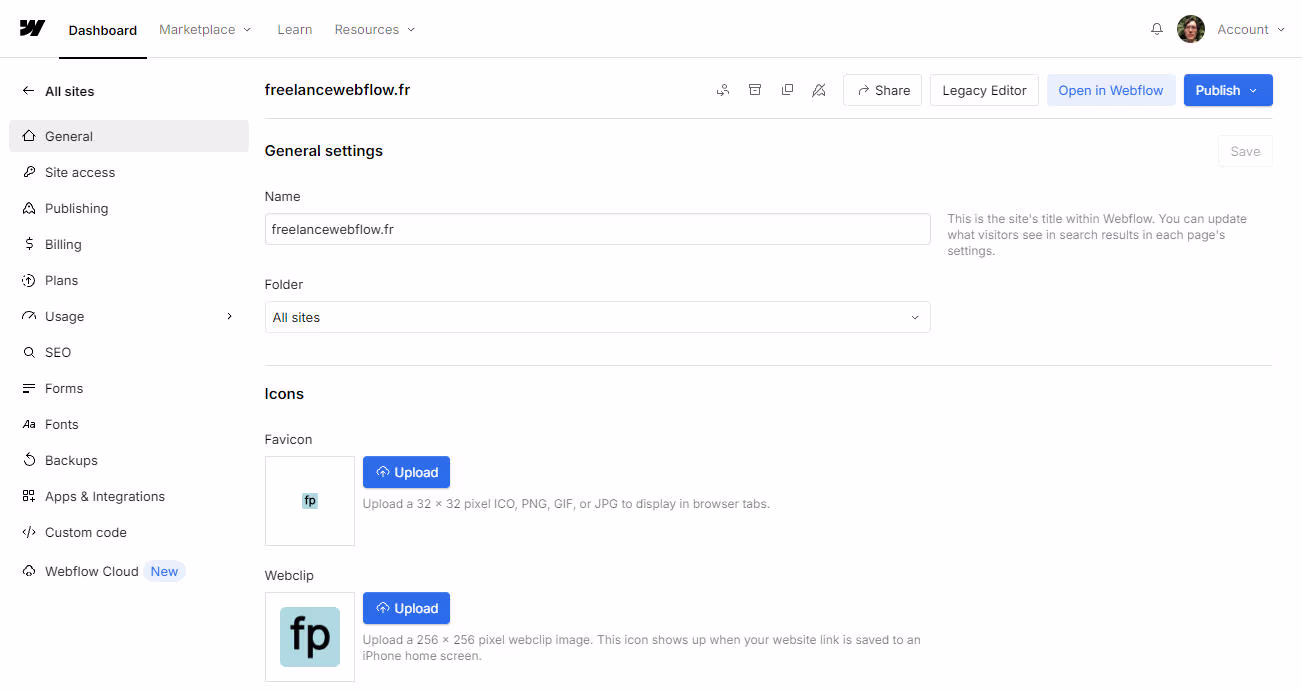The image size is (1302, 691).
Task: Click the muted notifications icon for this site
Action: click(x=819, y=90)
